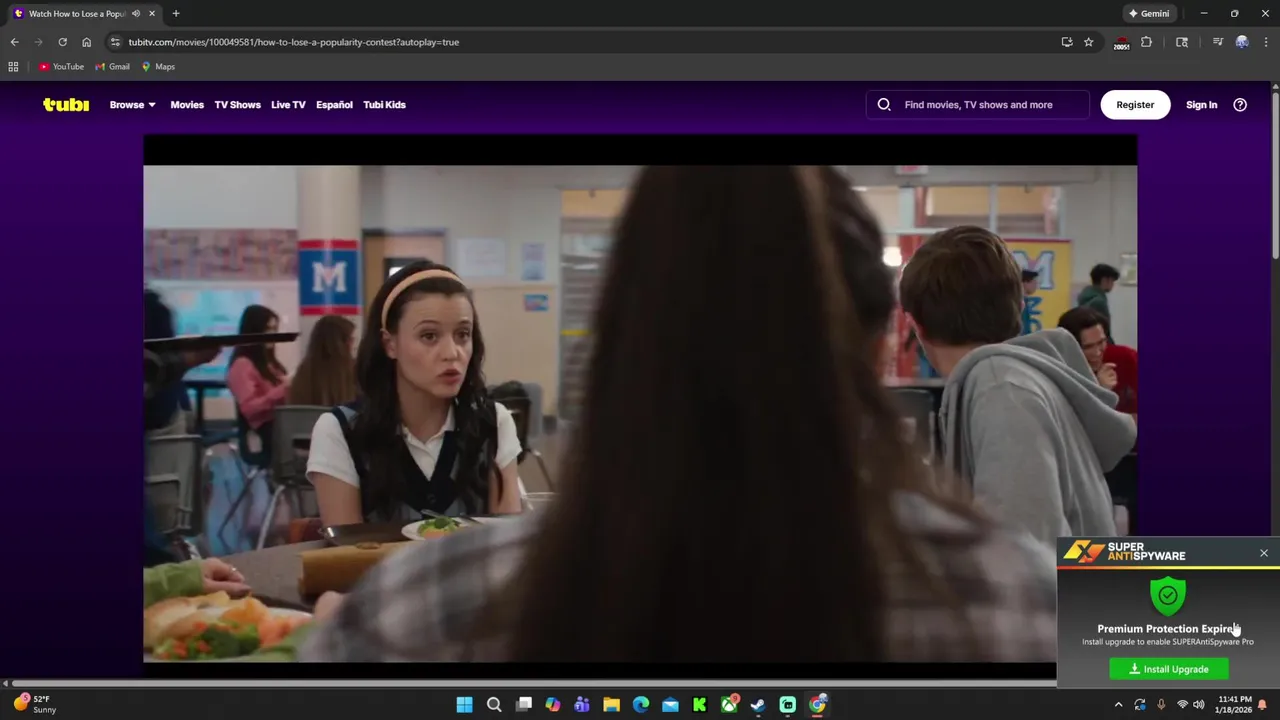Go back in the browser
The image size is (1280, 720).
[14, 42]
